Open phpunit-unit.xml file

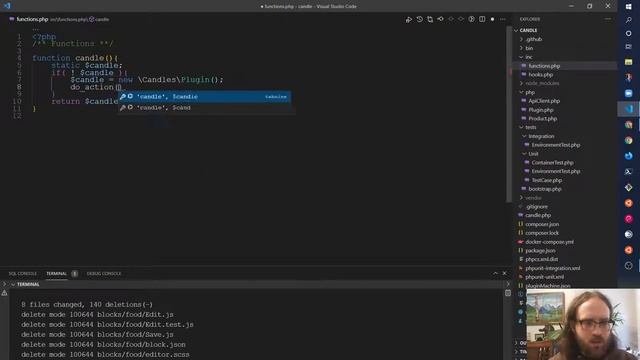point(544,277)
